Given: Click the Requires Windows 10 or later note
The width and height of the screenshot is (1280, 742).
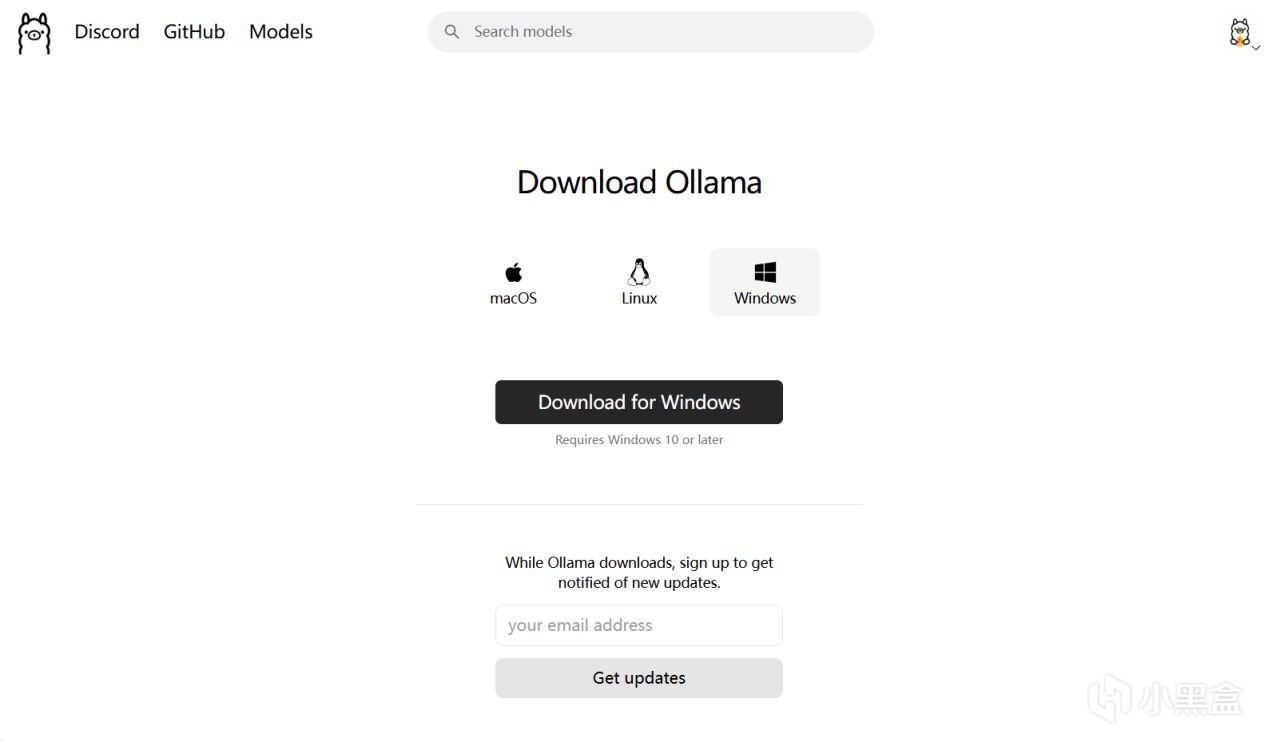Looking at the screenshot, I should (639, 440).
